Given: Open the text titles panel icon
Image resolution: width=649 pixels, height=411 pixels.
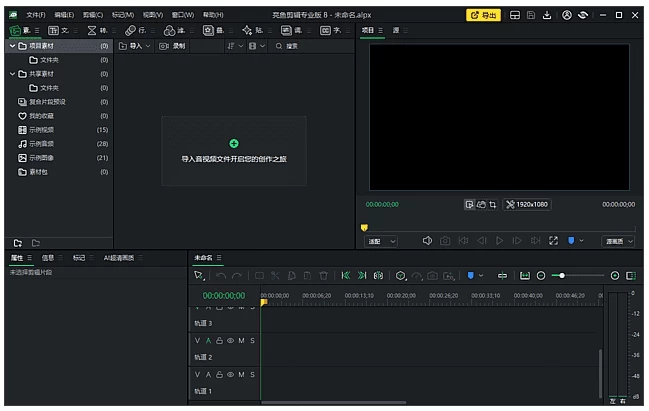Looking at the screenshot, I should pyautogui.click(x=53, y=30).
